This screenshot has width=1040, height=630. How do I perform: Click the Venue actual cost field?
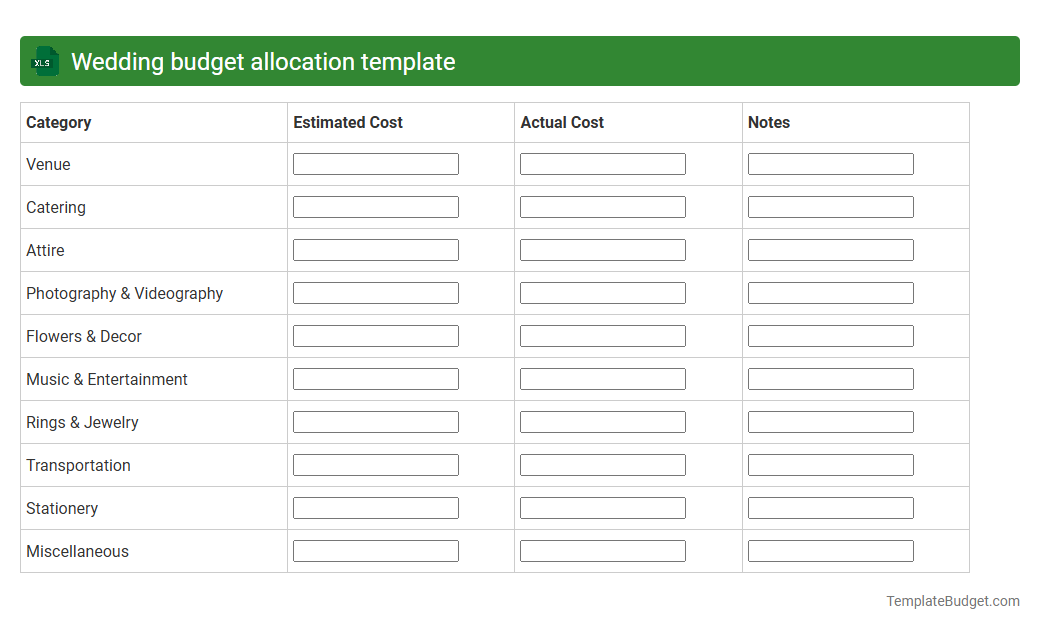(x=602, y=163)
